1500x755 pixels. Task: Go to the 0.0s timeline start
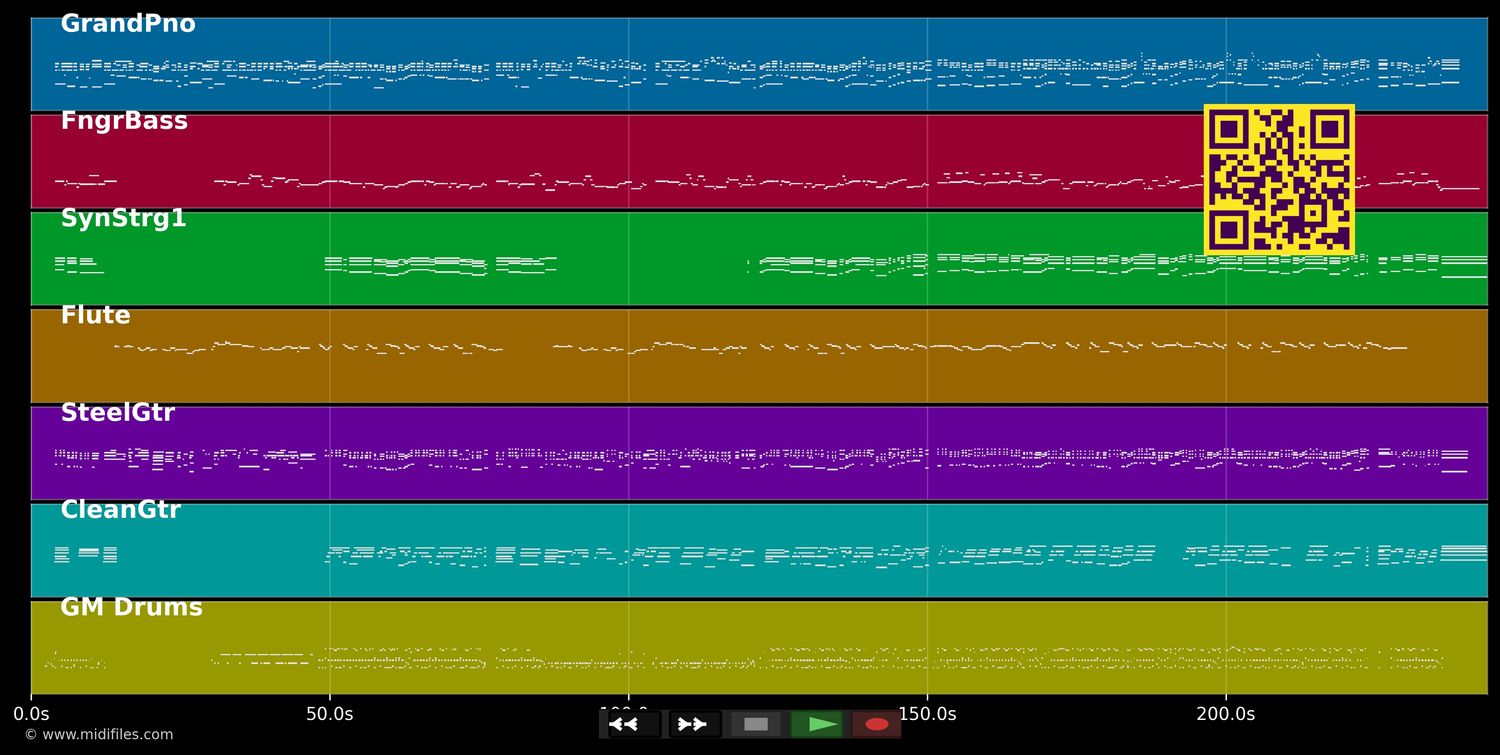31,714
